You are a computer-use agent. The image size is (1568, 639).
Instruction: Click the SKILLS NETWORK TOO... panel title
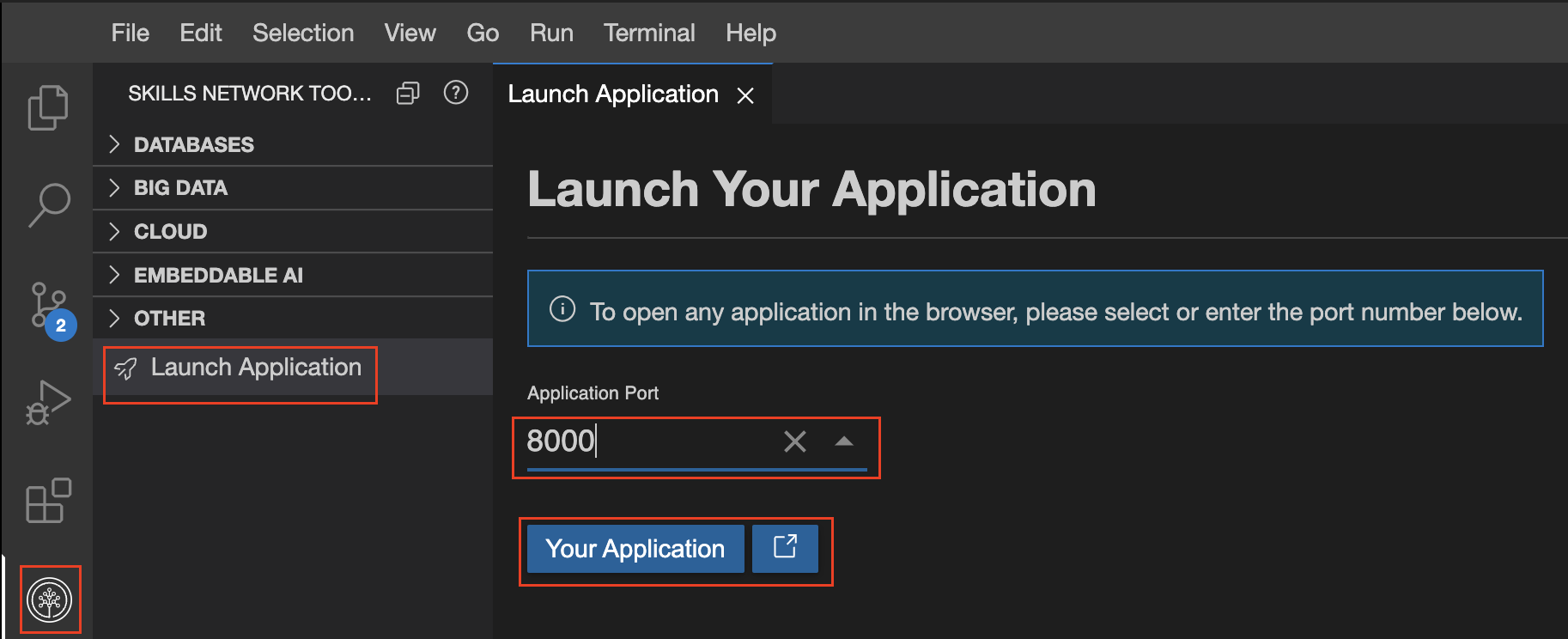[250, 93]
